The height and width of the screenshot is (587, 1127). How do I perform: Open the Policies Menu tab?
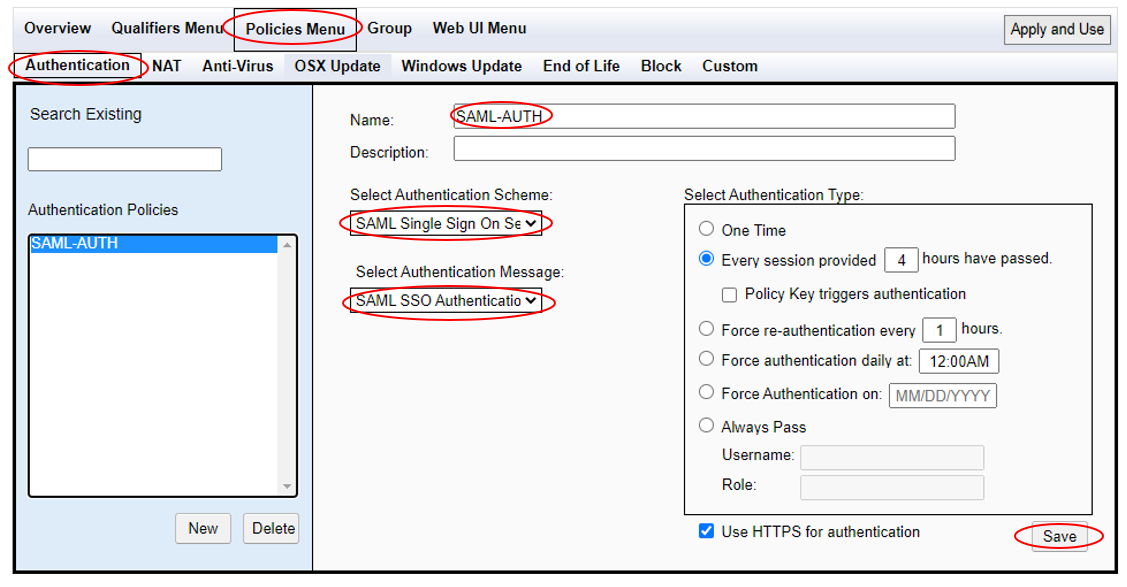point(295,29)
